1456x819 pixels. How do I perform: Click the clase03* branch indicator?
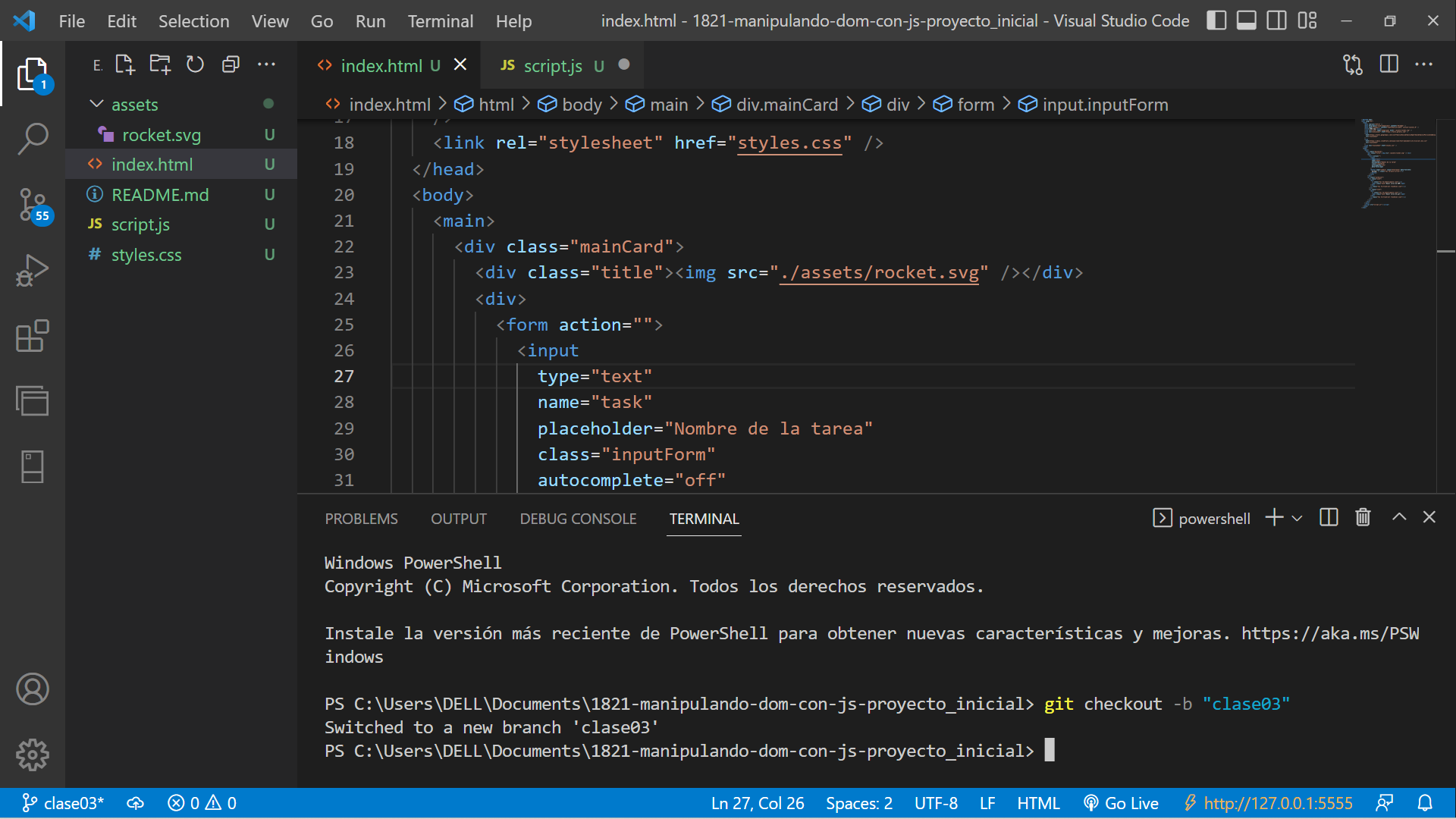pyautogui.click(x=64, y=803)
